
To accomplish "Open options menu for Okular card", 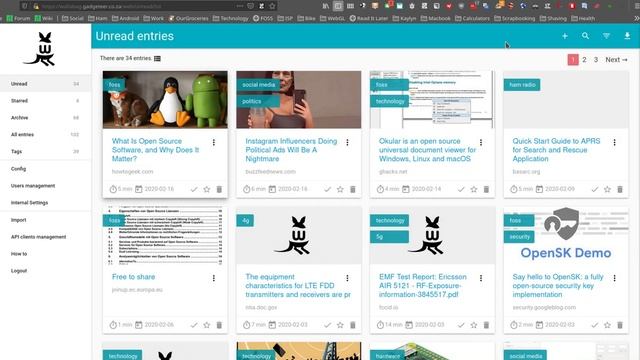I will click(481, 142).
